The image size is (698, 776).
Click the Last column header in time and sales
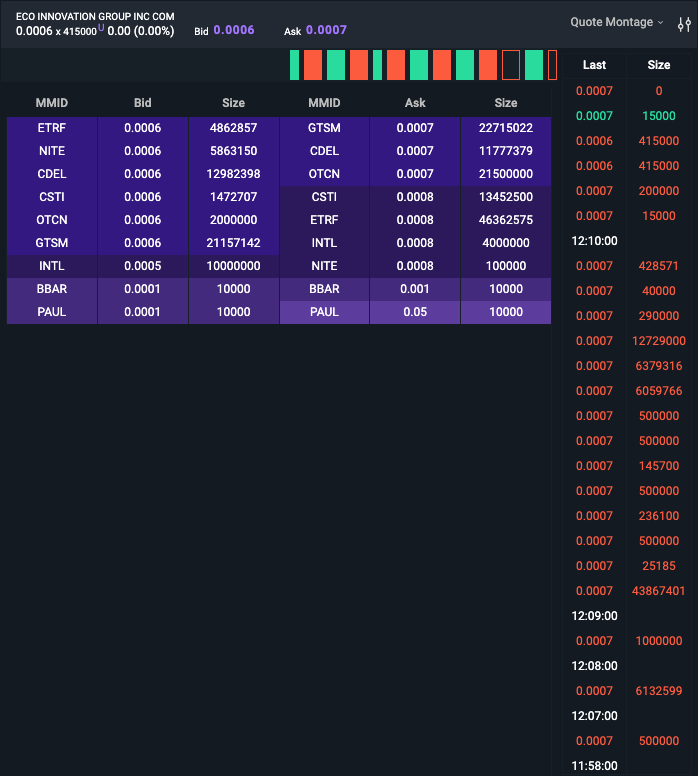point(594,65)
